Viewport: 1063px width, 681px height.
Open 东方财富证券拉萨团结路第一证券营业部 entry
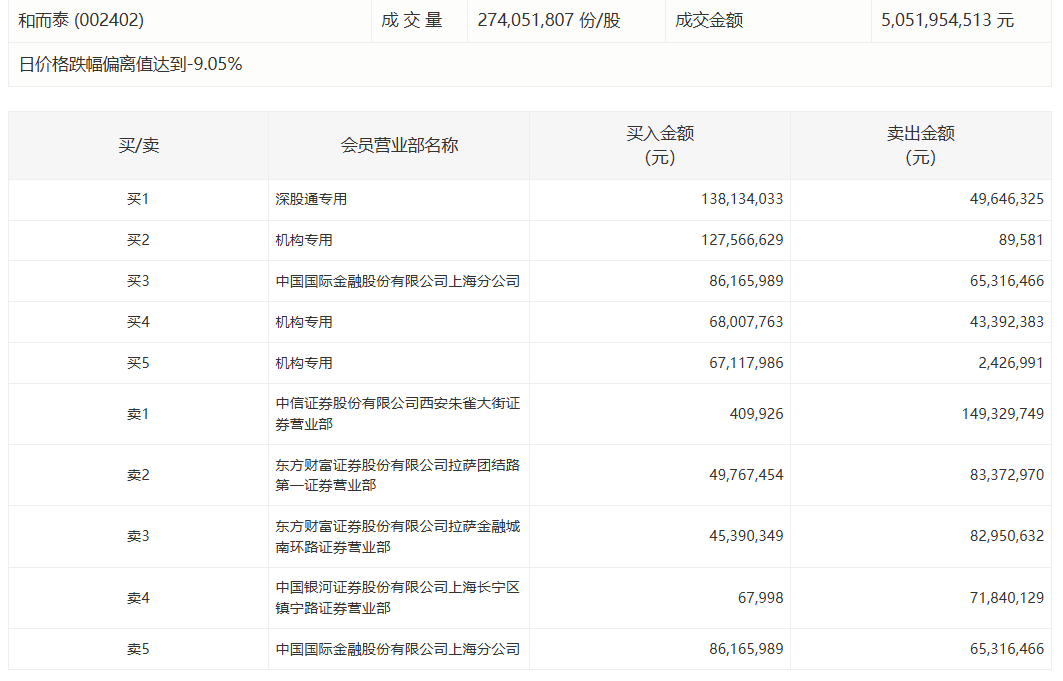point(397,475)
